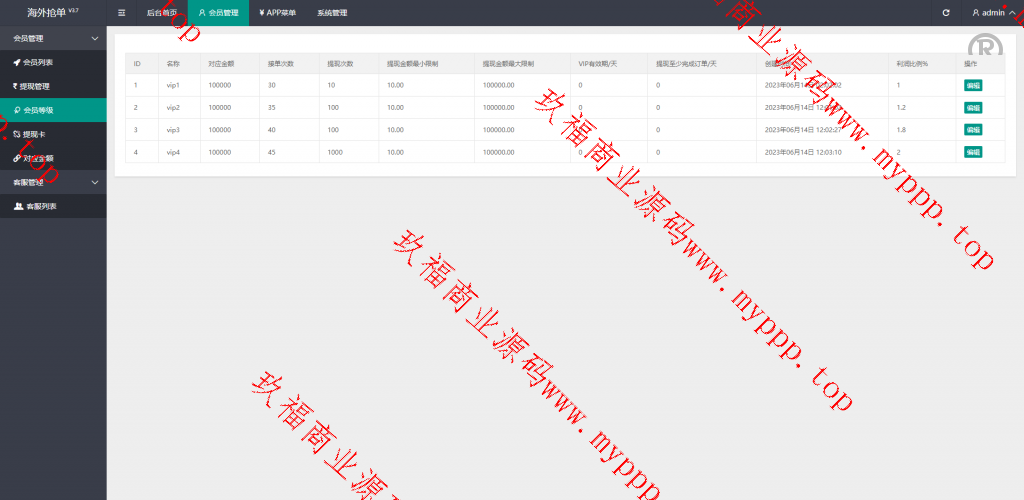This screenshot has height=500, width=1024.
Task: Open the admin user dropdown
Action: click(992, 13)
